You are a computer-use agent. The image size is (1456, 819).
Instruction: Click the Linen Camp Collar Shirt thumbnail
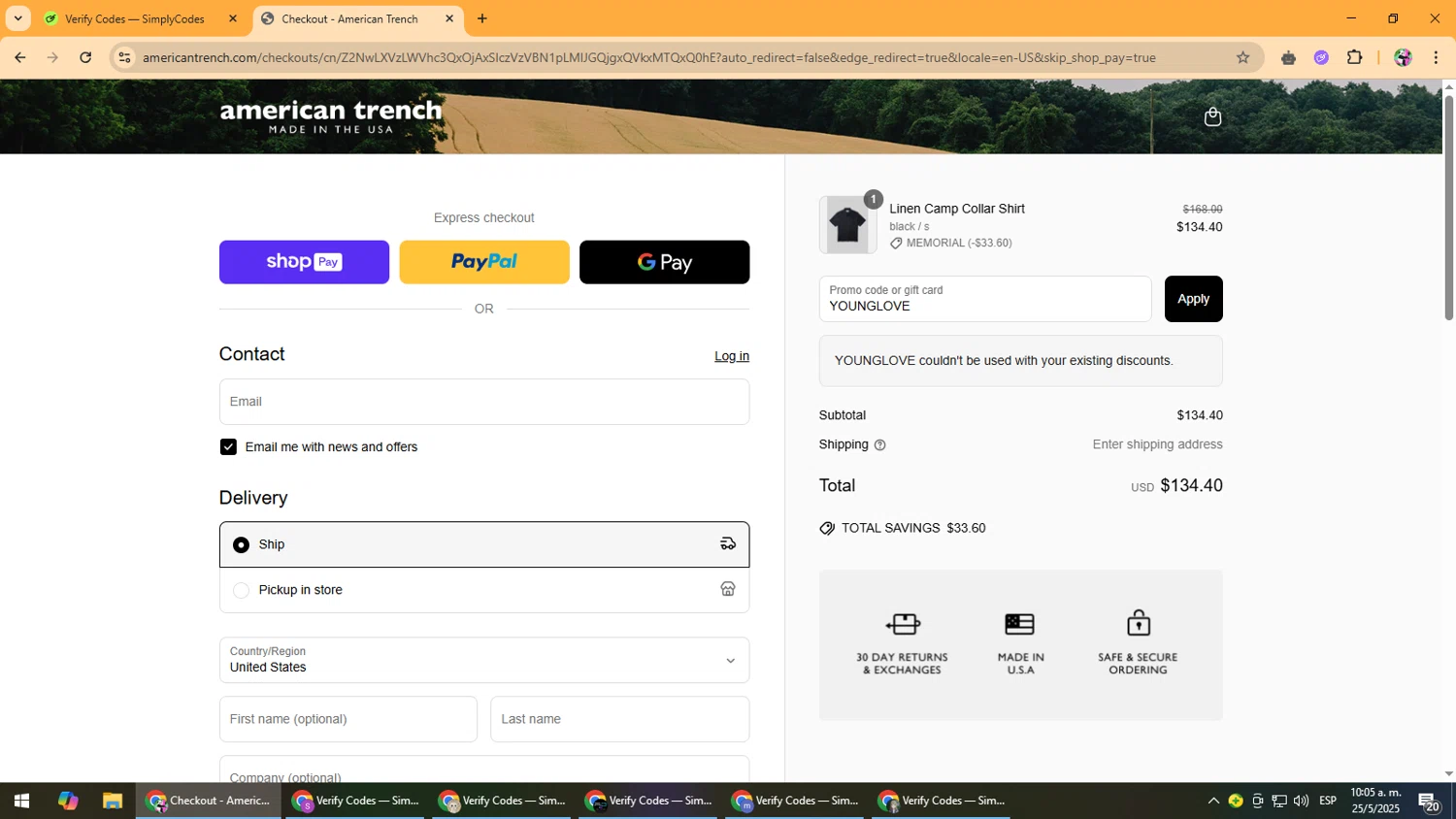[x=847, y=225]
